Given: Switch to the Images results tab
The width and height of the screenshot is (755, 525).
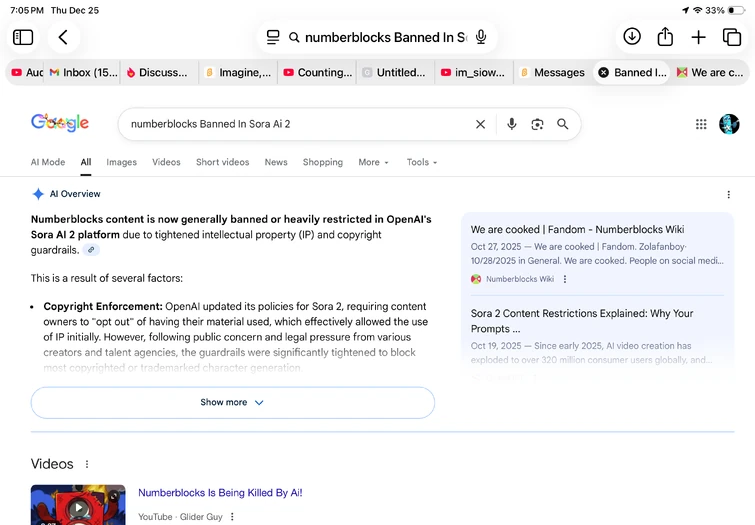Looking at the screenshot, I should click(121, 162).
